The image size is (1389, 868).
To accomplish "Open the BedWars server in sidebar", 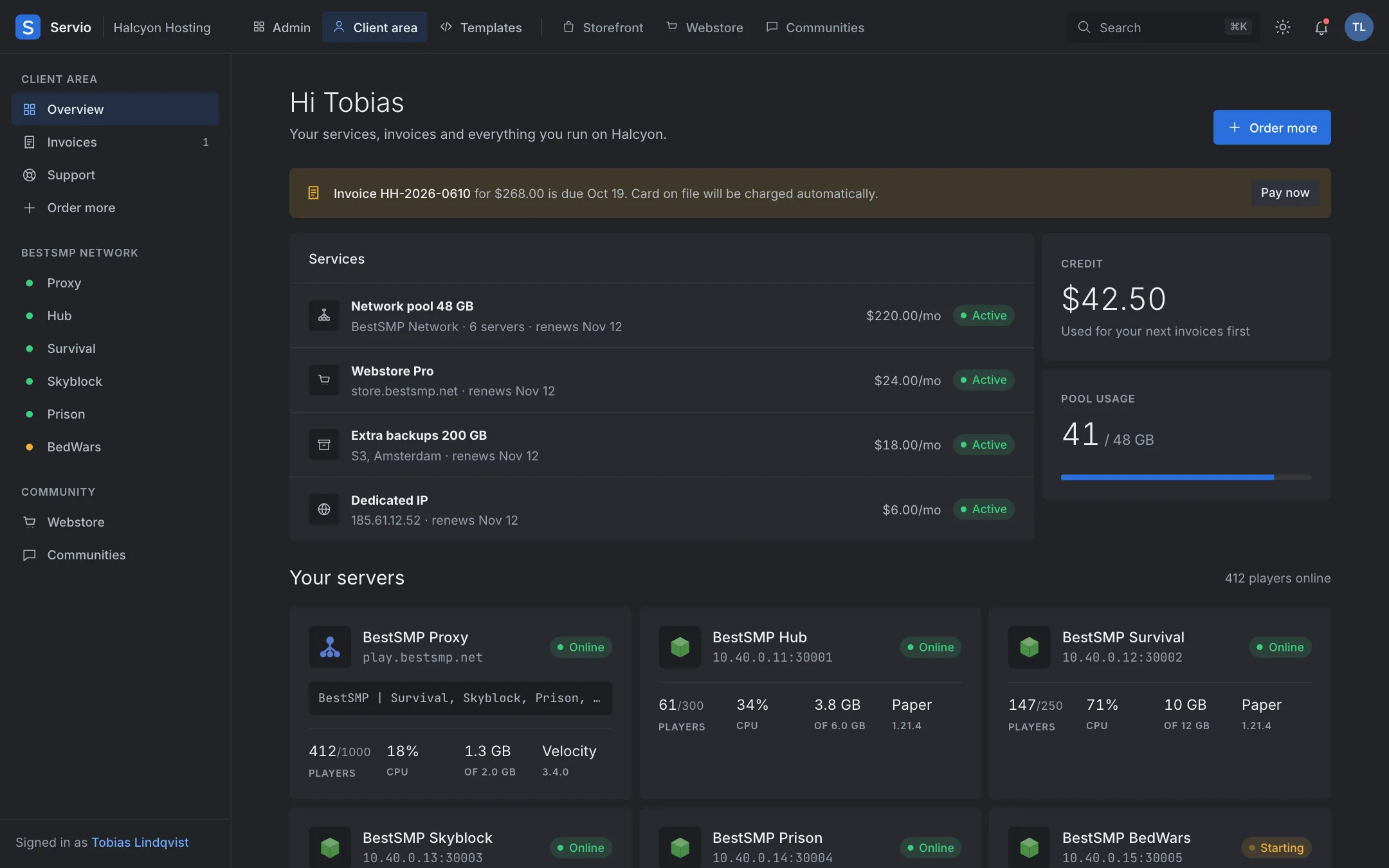I will pos(115,447).
